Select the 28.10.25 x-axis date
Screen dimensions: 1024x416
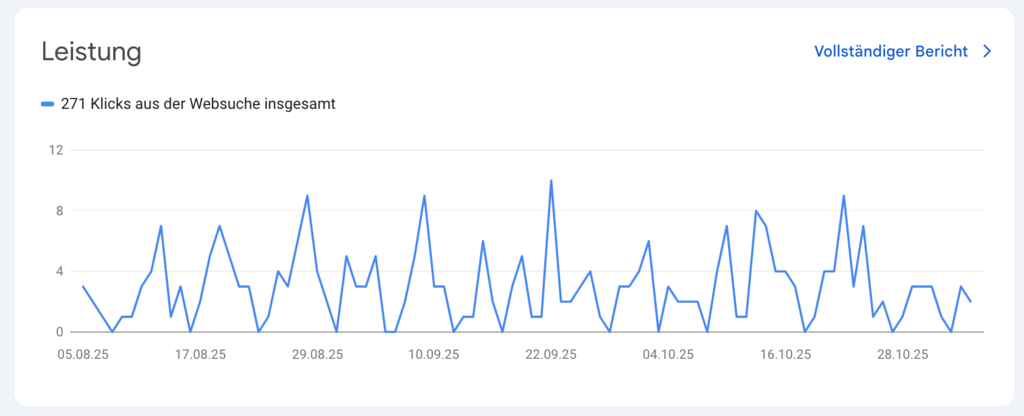coord(901,354)
